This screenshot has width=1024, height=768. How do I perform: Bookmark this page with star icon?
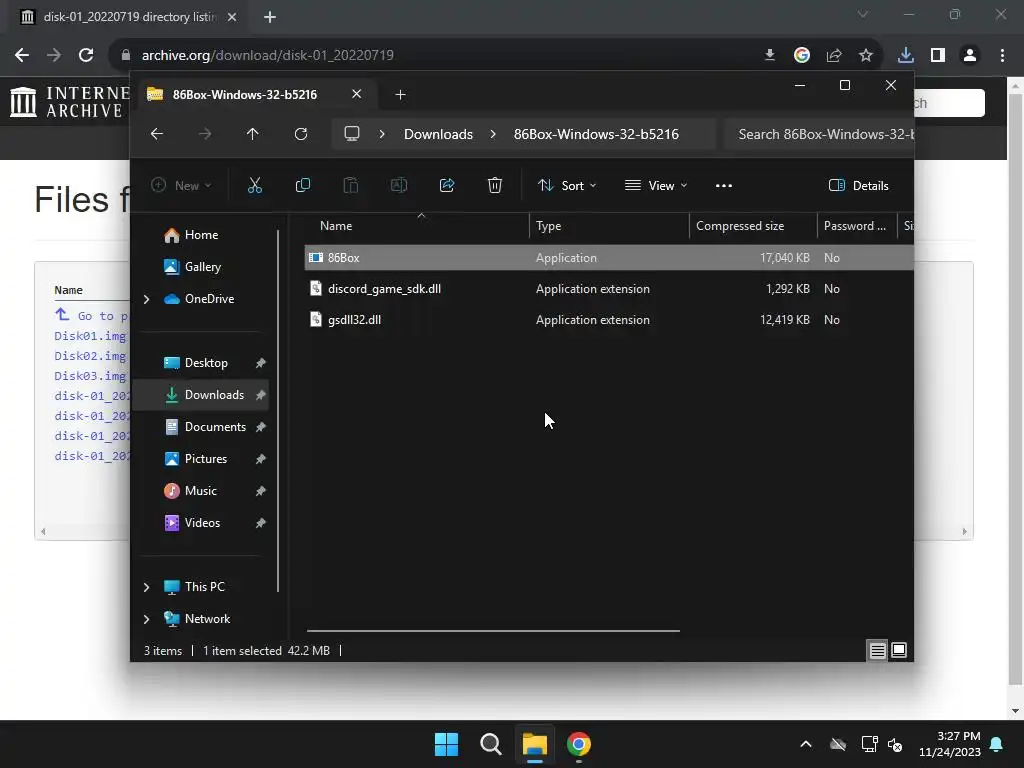click(x=866, y=55)
